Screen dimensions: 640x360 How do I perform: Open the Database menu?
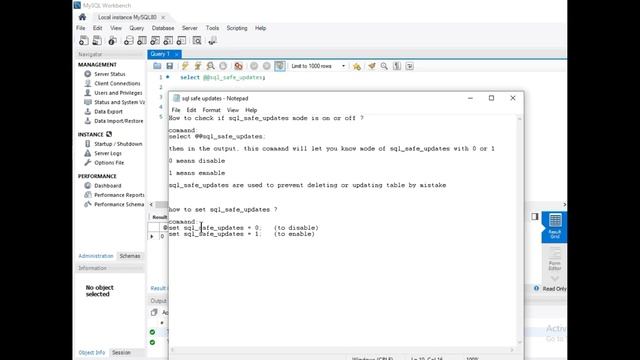163,28
